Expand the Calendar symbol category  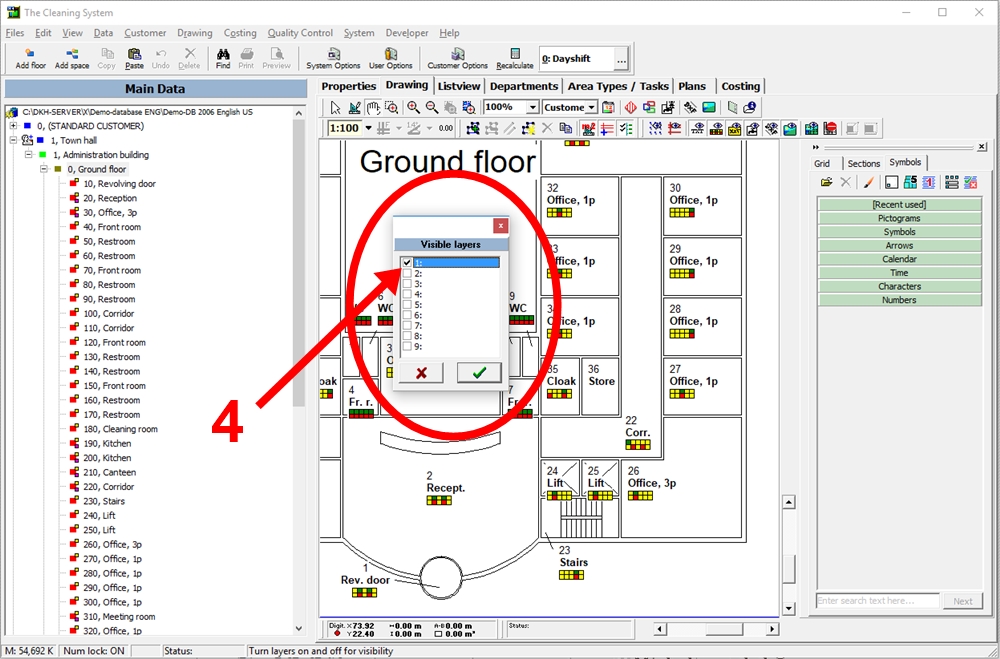899,259
